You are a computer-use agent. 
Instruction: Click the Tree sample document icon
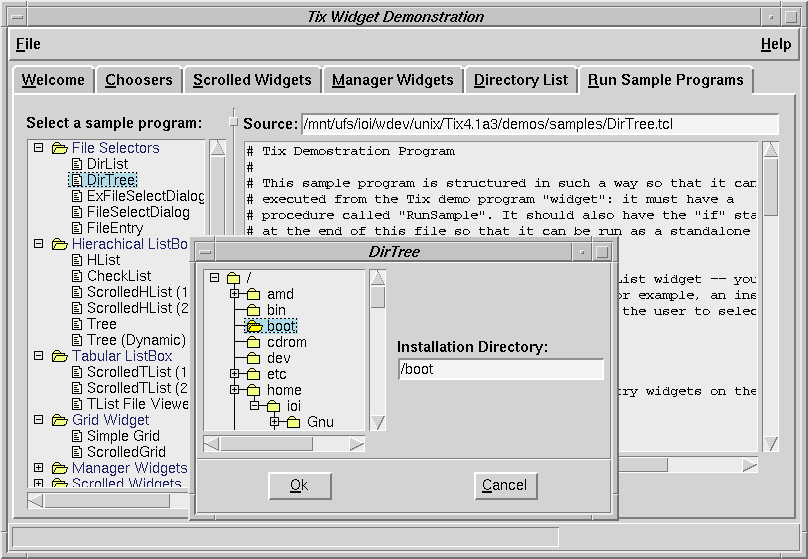77,324
